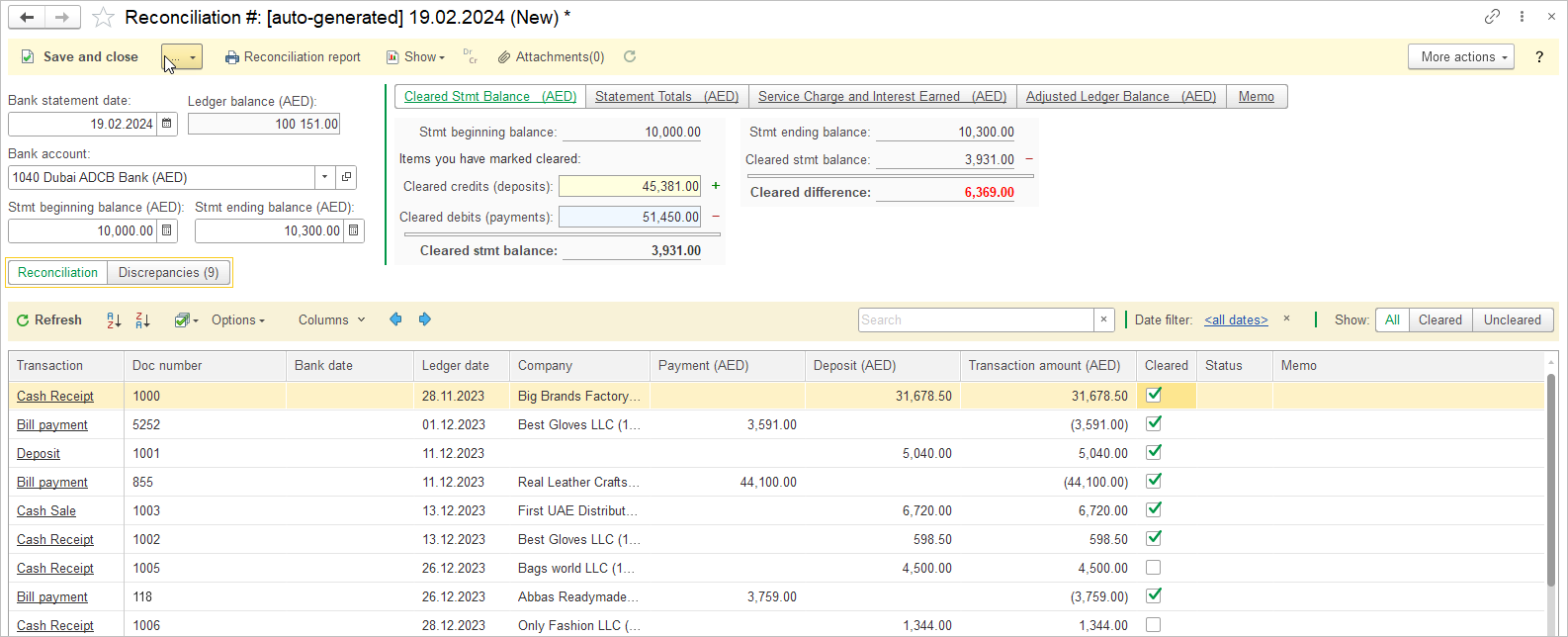The width and height of the screenshot is (1568, 637).
Task: Open calculator for Stmt beginning balance
Action: pyautogui.click(x=167, y=230)
